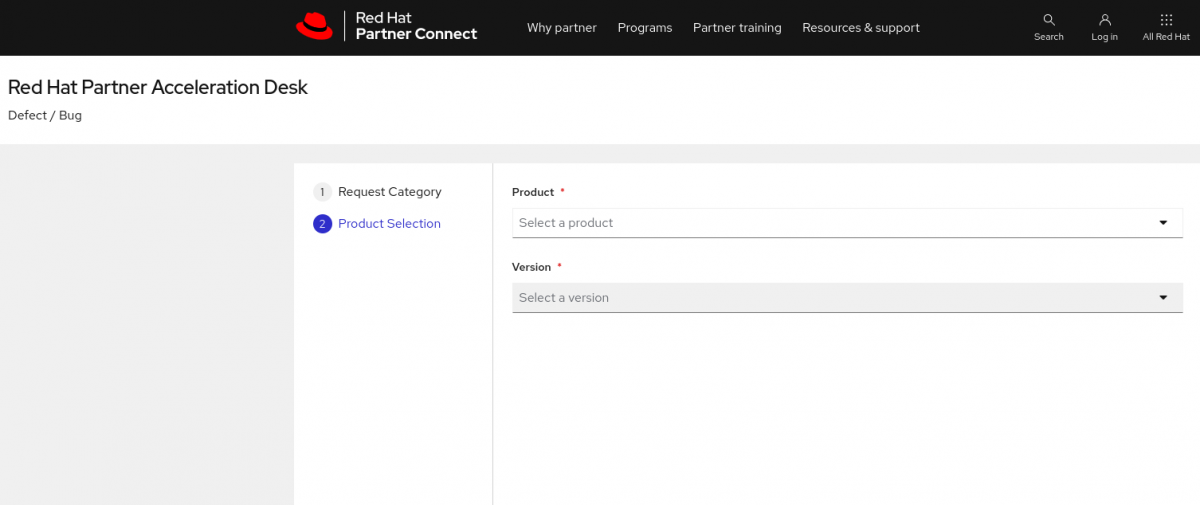This screenshot has width=1200, height=505.
Task: Click the Version dropdown caret arrow
Action: (x=1163, y=298)
